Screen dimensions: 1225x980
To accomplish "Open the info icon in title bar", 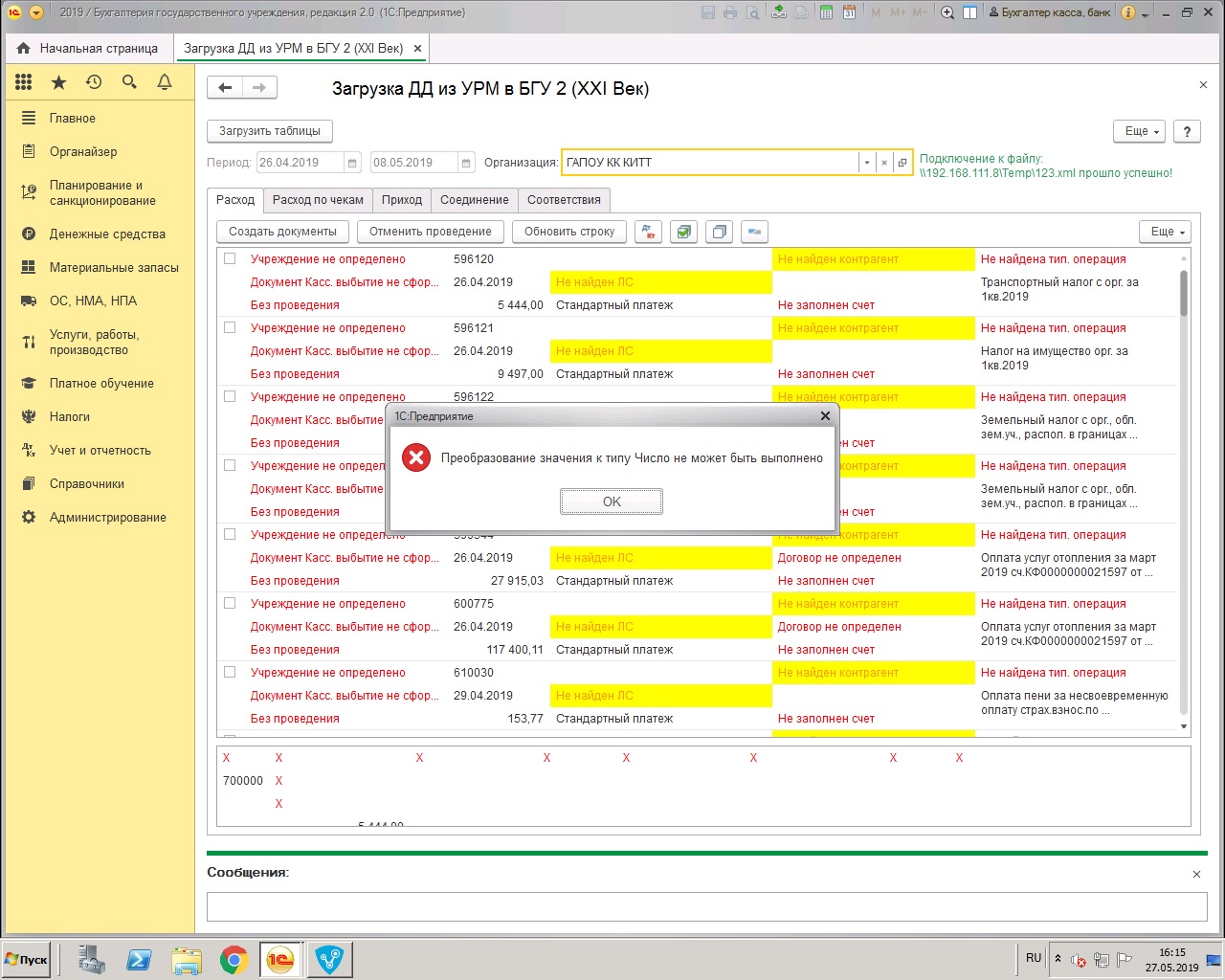I will (x=1127, y=12).
